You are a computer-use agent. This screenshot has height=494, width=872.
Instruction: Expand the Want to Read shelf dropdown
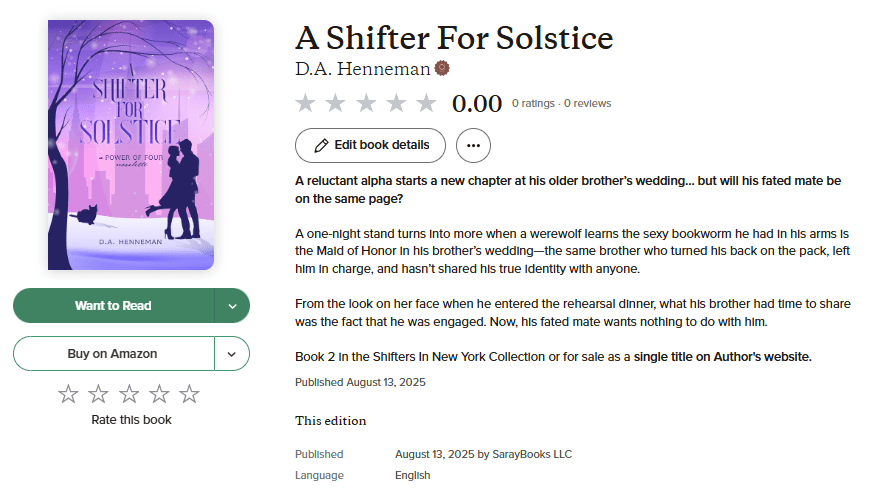pyautogui.click(x=232, y=306)
